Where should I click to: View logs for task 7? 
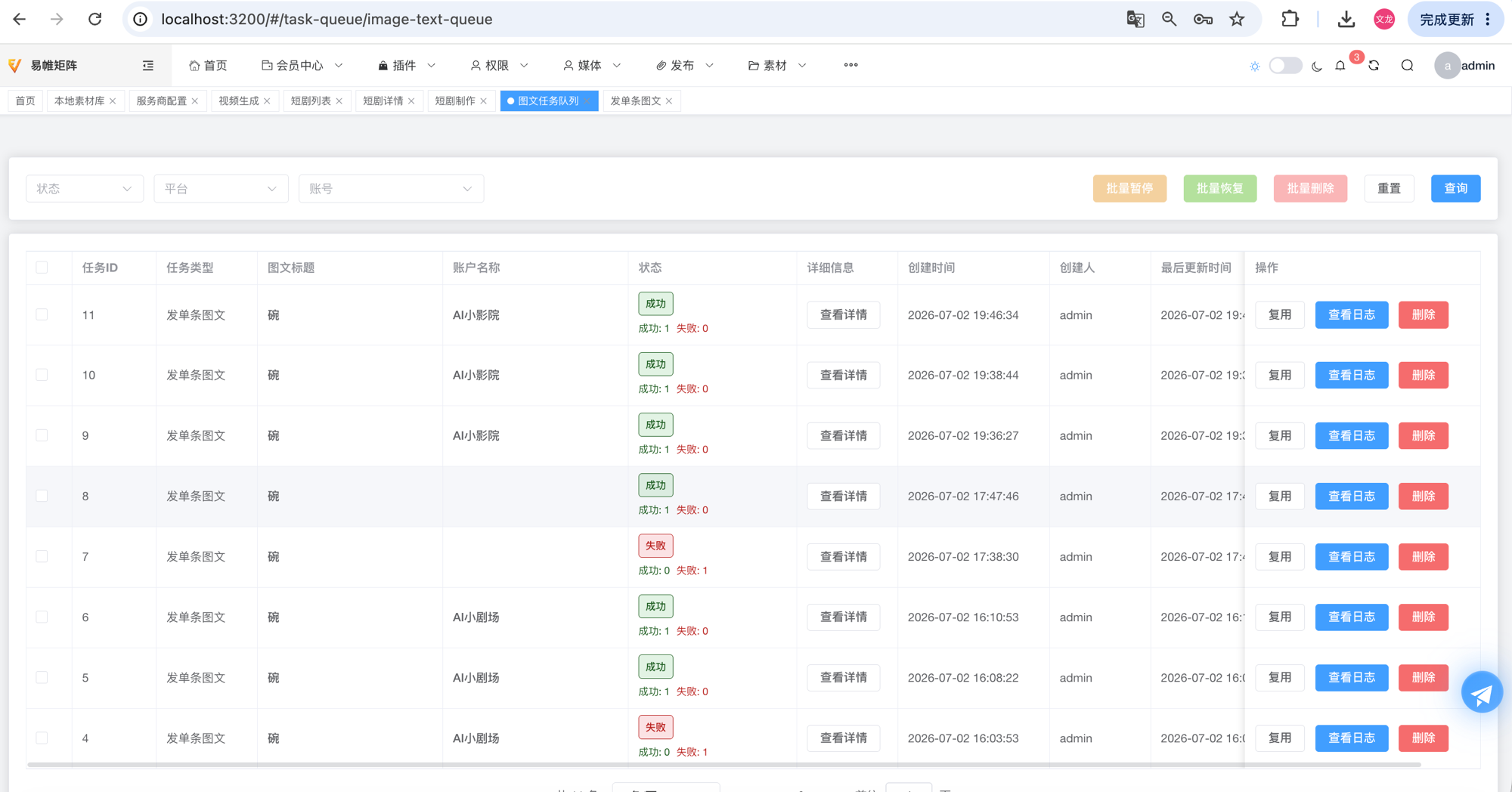point(1352,556)
